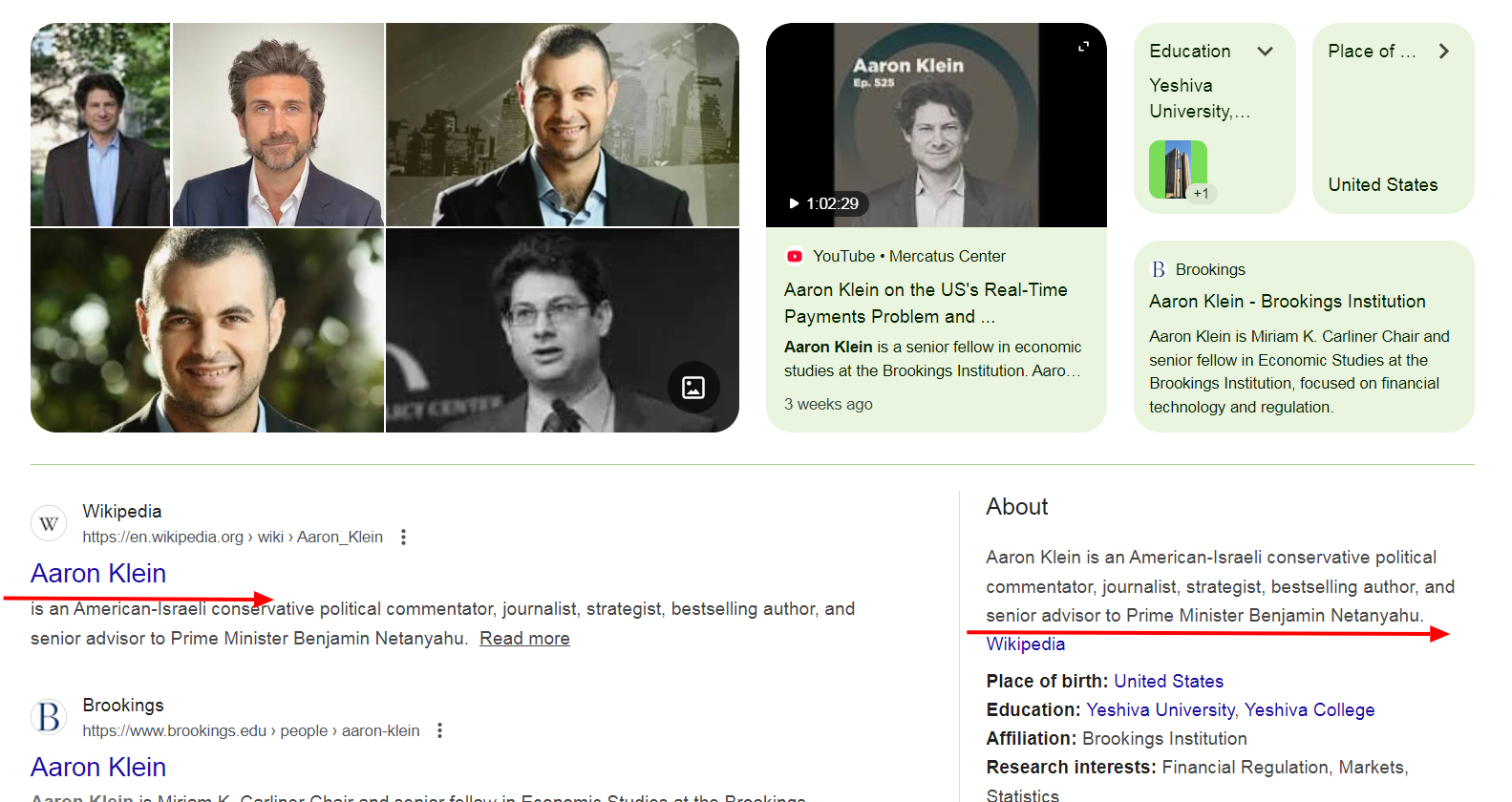Click the 1:02:29 video duration label
Image resolution: width=1512 pixels, height=802 pixels.
pyautogui.click(x=832, y=203)
